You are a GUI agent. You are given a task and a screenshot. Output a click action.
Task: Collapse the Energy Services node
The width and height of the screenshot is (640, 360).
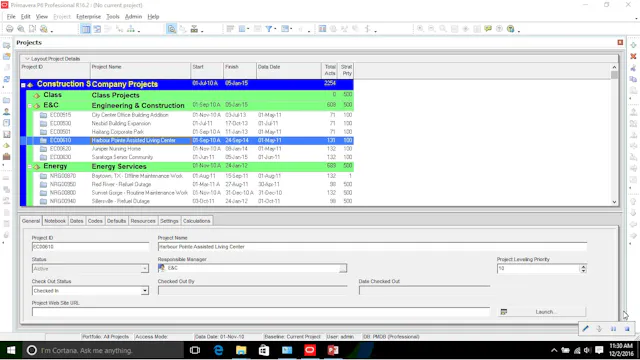tap(30, 167)
